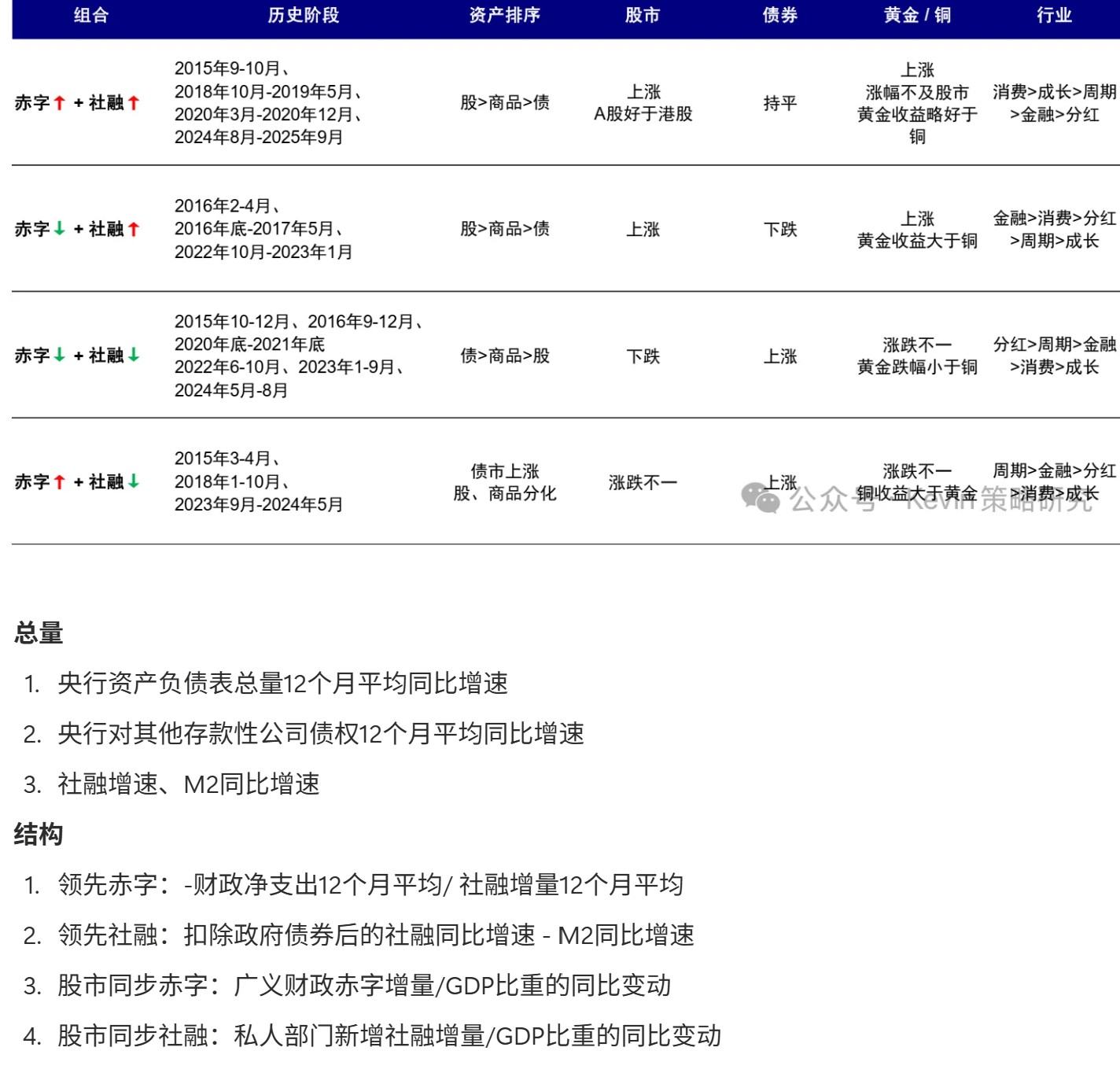Image resolution: width=1120 pixels, height=1073 pixels.
Task: Click the A股好于港股 stock market cell
Action: (x=643, y=114)
